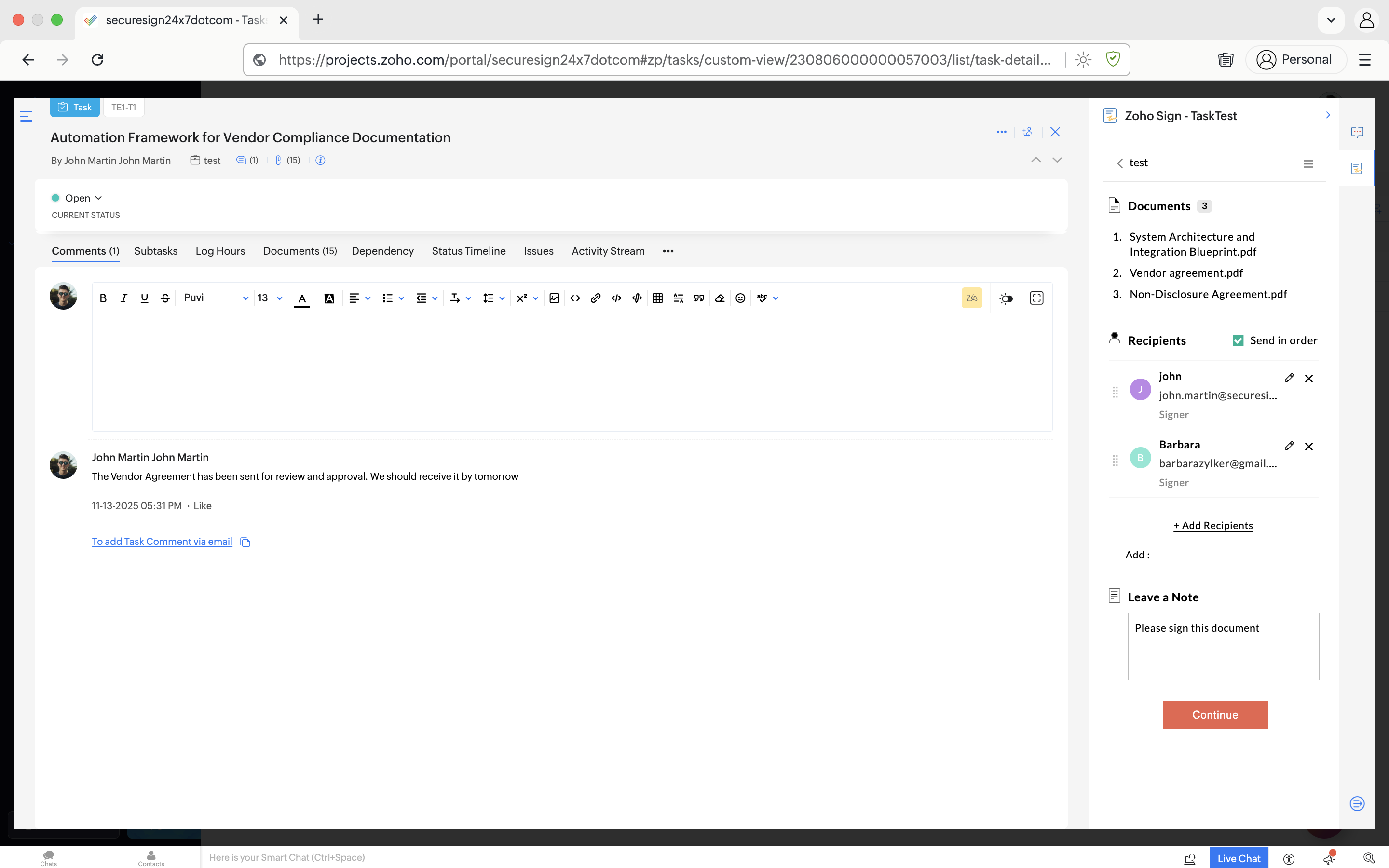Screen dimensions: 1389x868
Task: Open the font color picker
Action: [302, 298]
